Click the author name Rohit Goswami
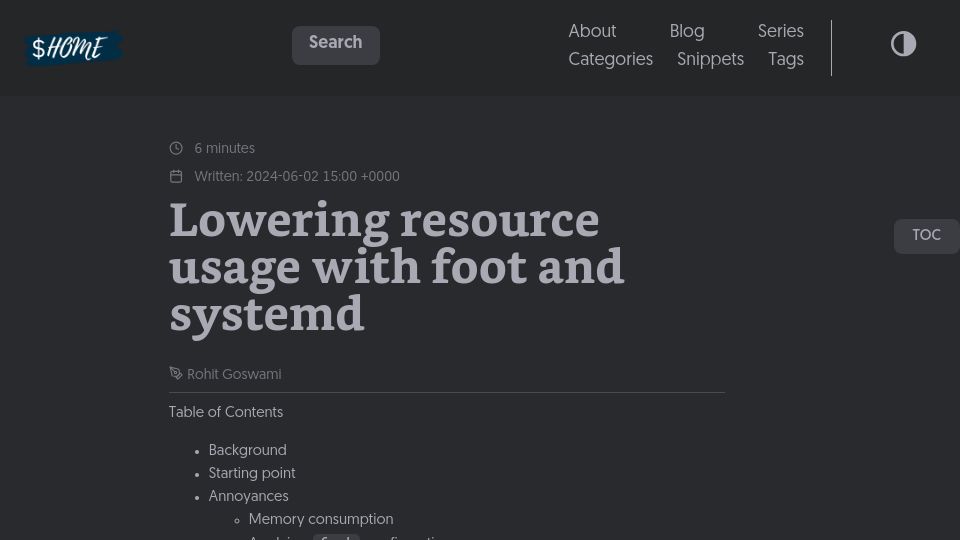 click(x=234, y=374)
